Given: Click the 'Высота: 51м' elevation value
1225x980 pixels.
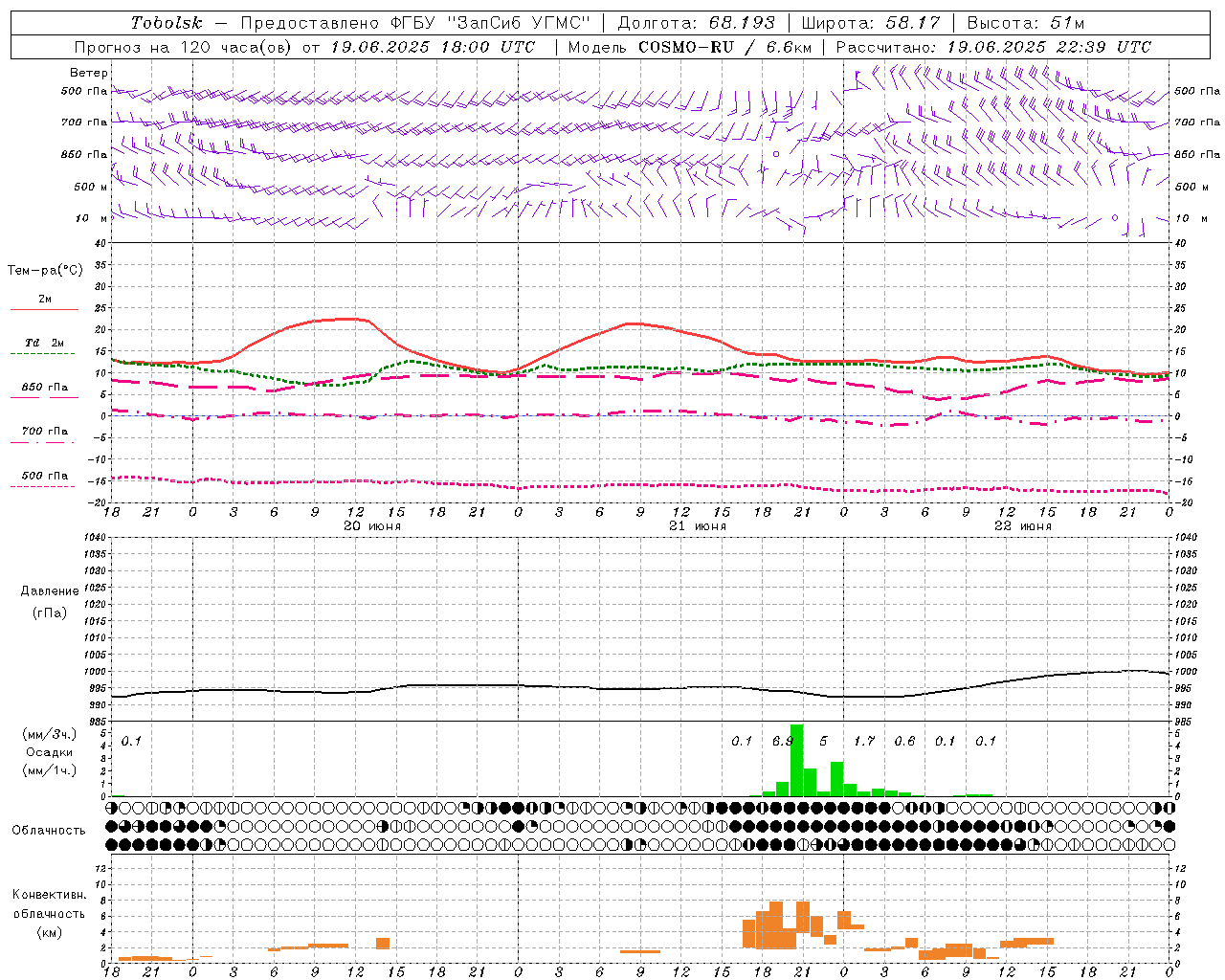Looking at the screenshot, I should (x=1026, y=23).
